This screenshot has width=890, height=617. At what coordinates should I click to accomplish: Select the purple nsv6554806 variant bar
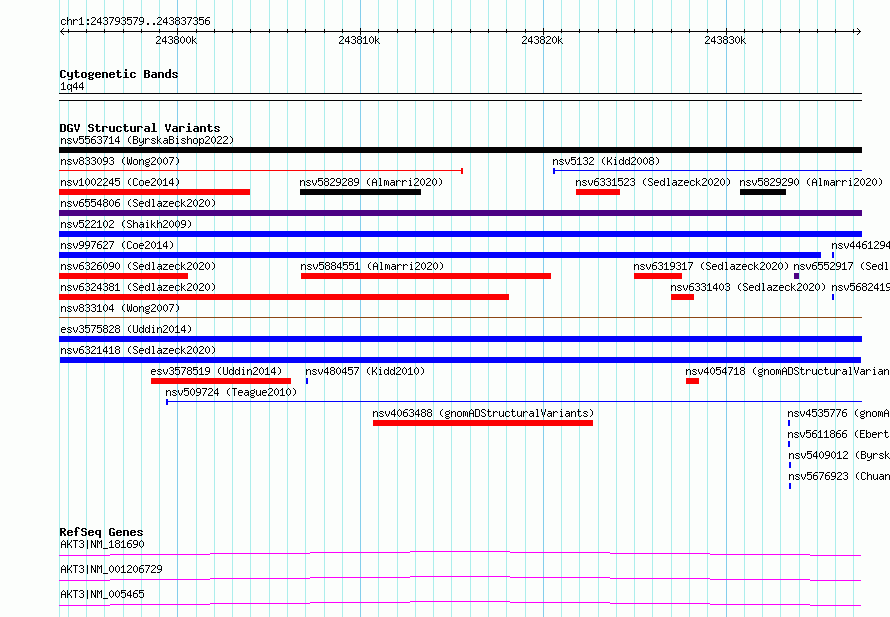click(x=460, y=213)
